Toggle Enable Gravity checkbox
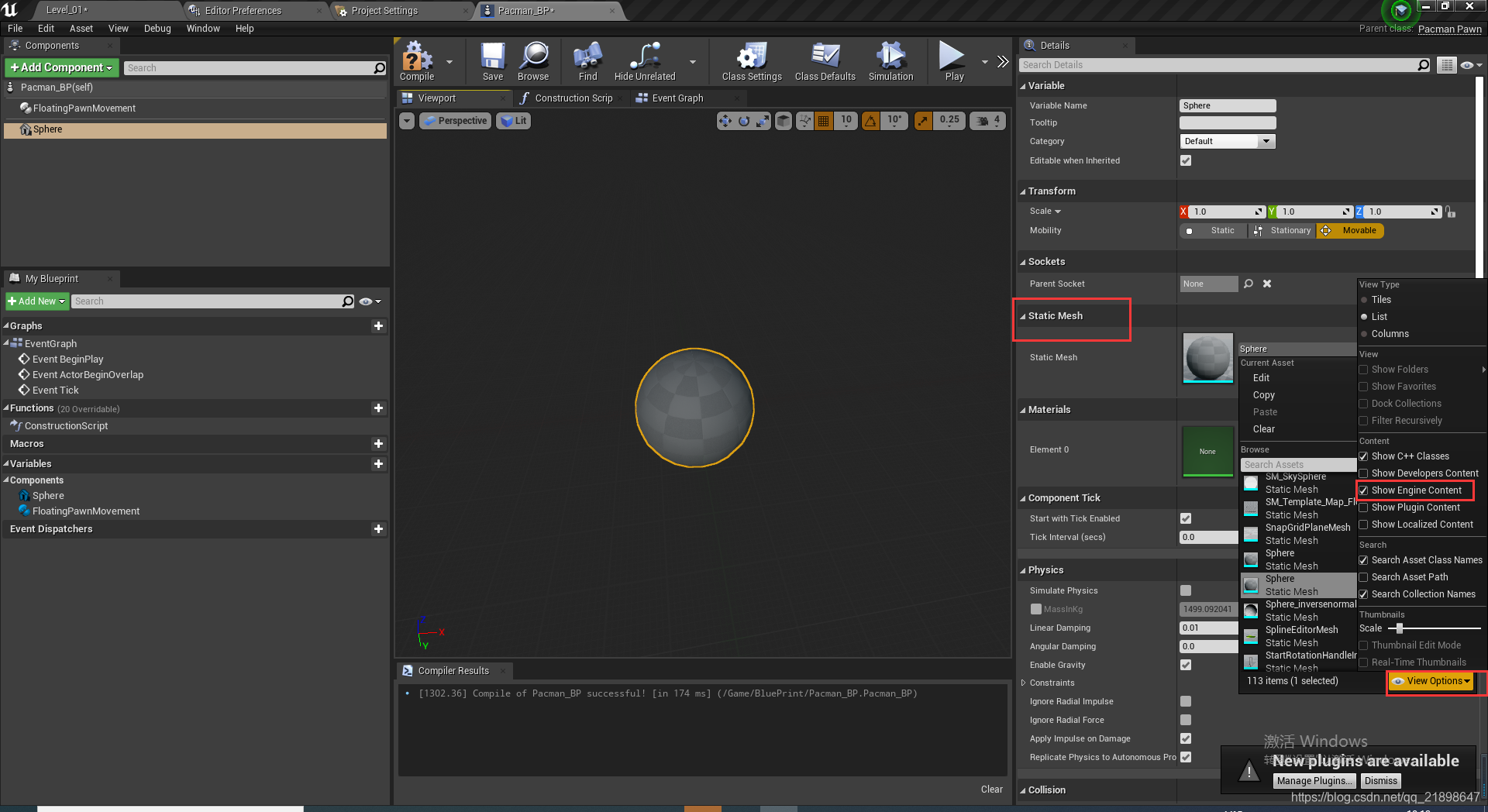Screen dimensions: 1488x812 (x=1186, y=665)
